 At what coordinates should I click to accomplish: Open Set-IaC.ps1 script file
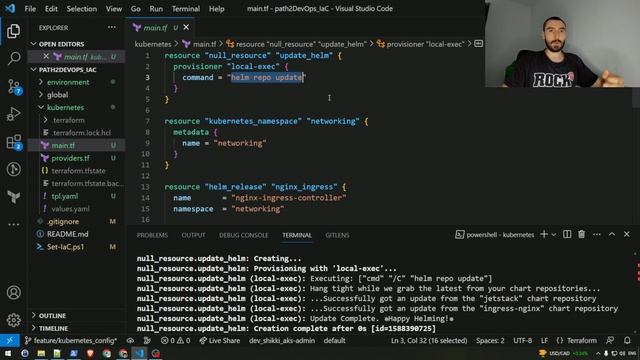coord(65,247)
